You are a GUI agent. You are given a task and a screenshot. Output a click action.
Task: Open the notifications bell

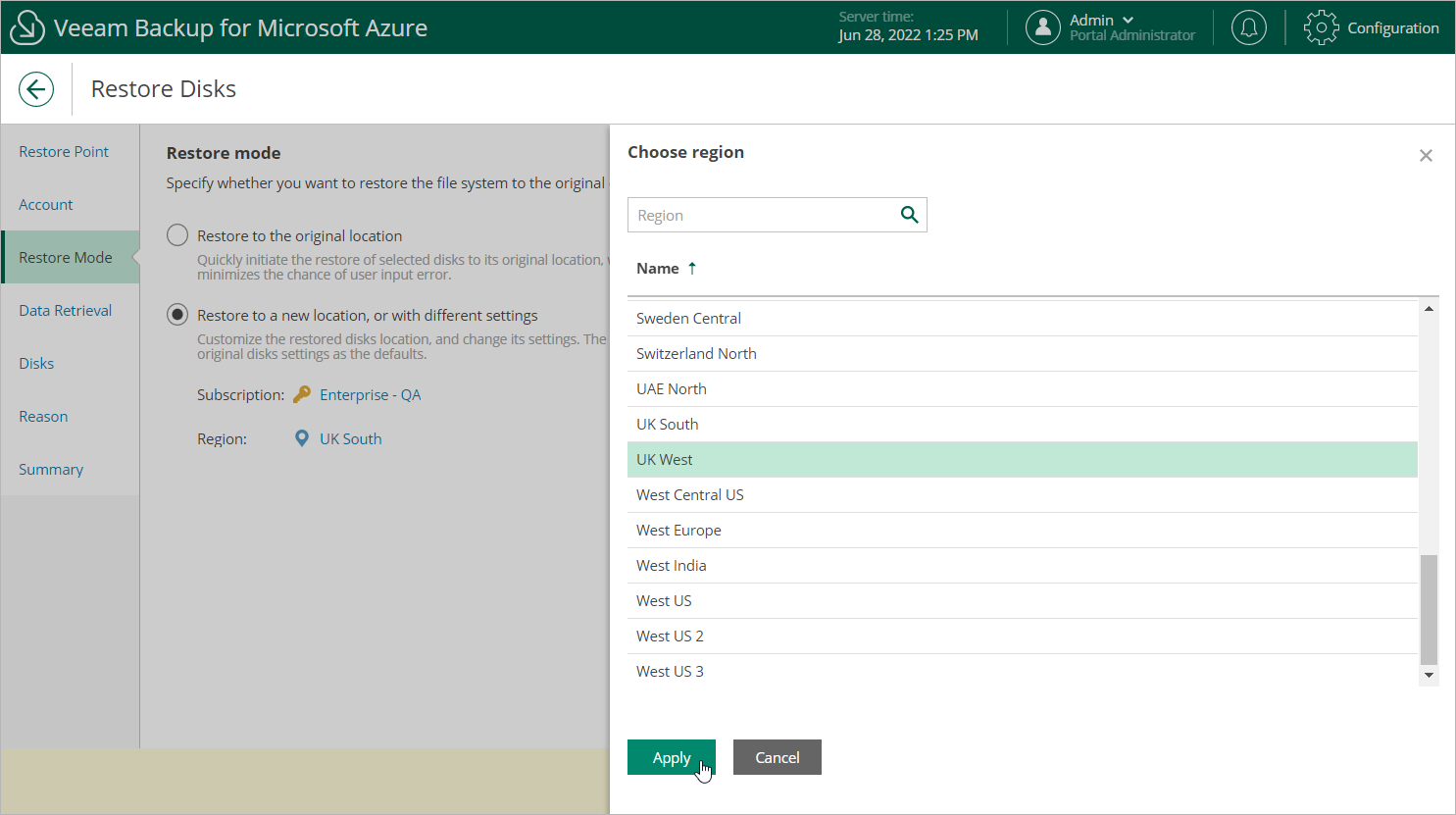(x=1248, y=27)
